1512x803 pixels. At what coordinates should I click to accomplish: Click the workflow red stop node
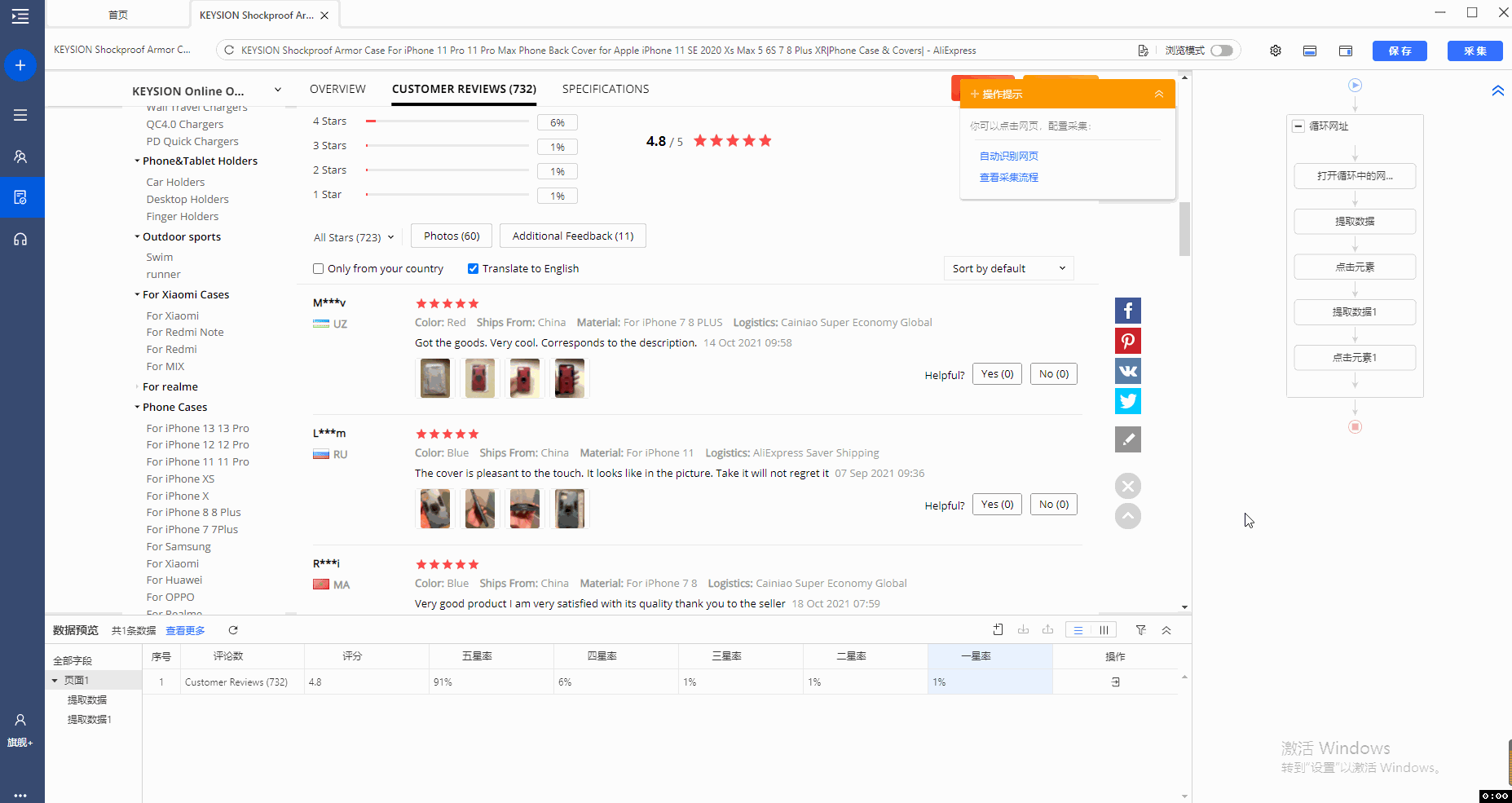tap(1355, 426)
